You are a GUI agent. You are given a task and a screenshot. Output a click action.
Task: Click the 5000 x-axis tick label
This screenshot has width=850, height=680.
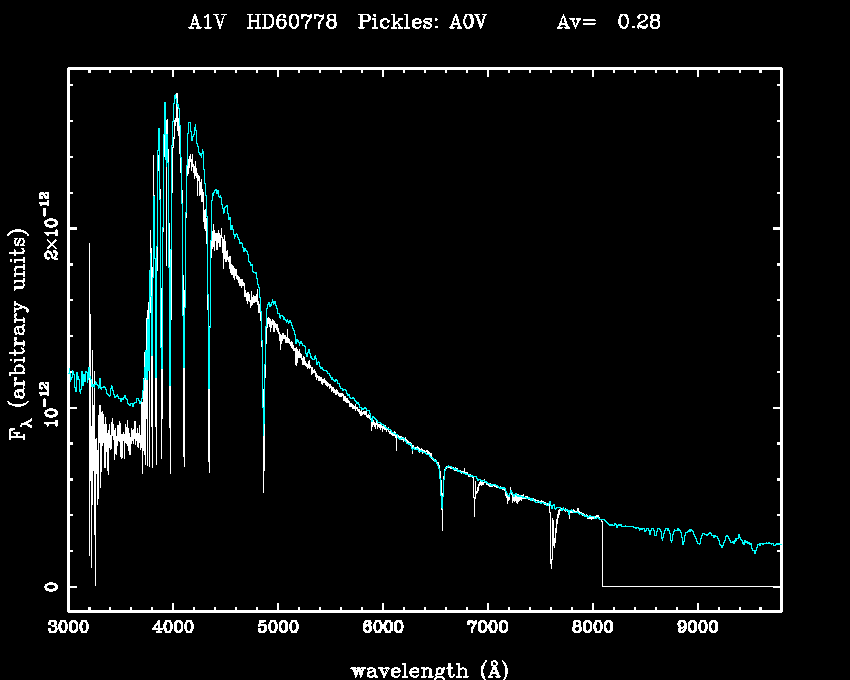click(x=278, y=627)
